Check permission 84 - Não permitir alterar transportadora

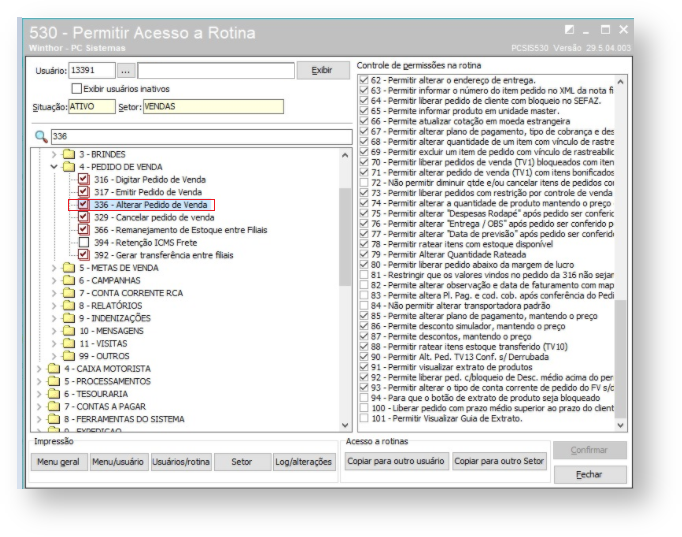[364, 306]
